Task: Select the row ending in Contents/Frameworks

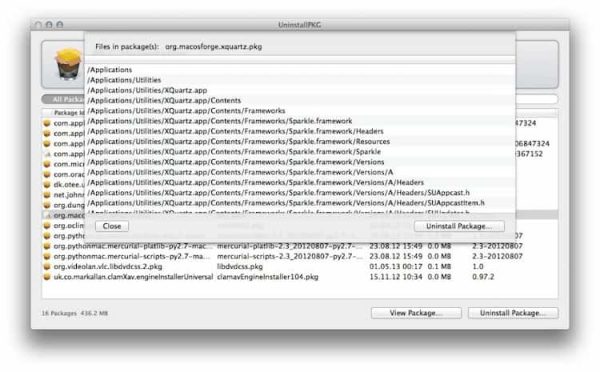Action: click(300, 111)
